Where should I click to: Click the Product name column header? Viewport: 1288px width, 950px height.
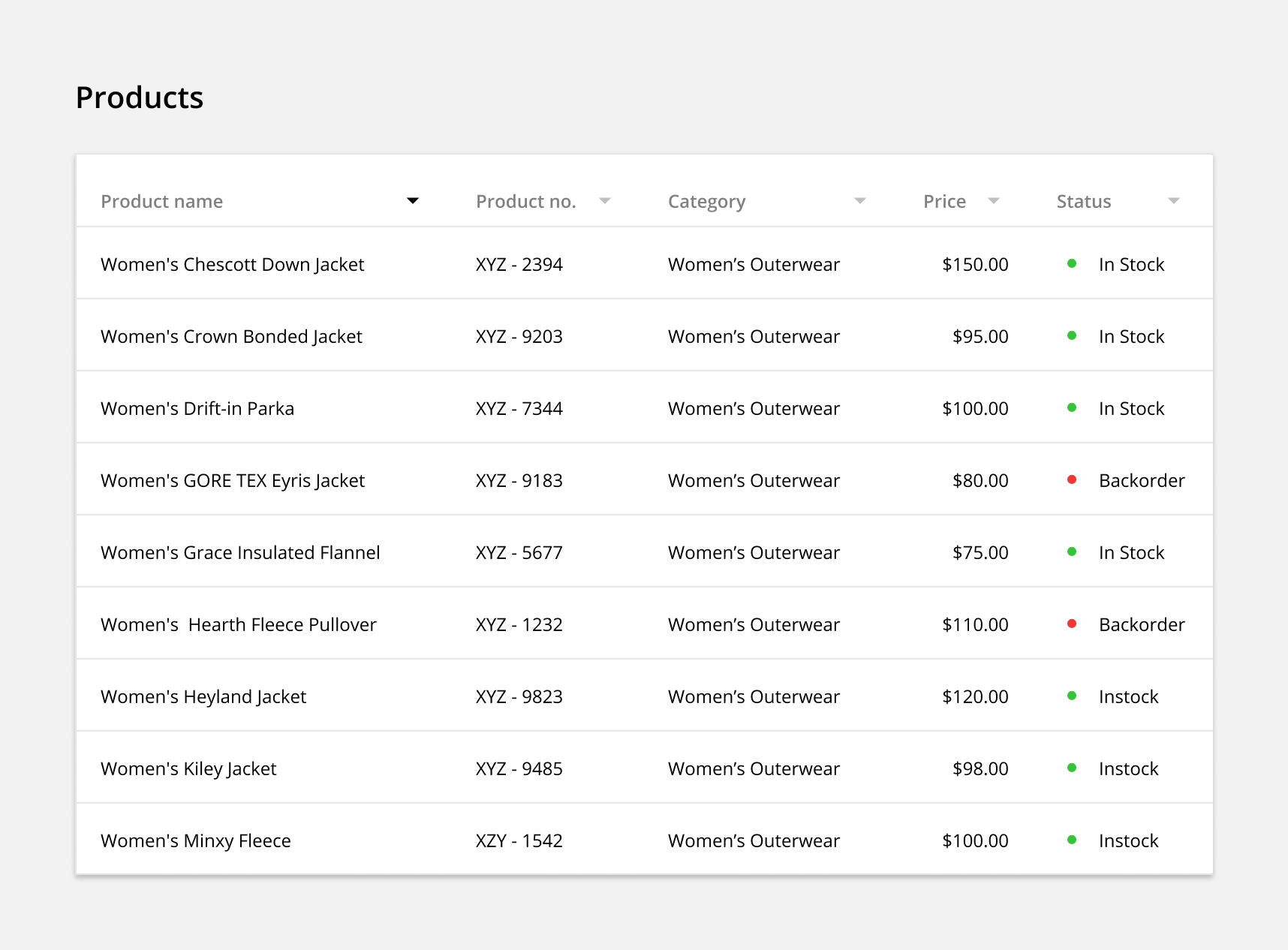162,201
